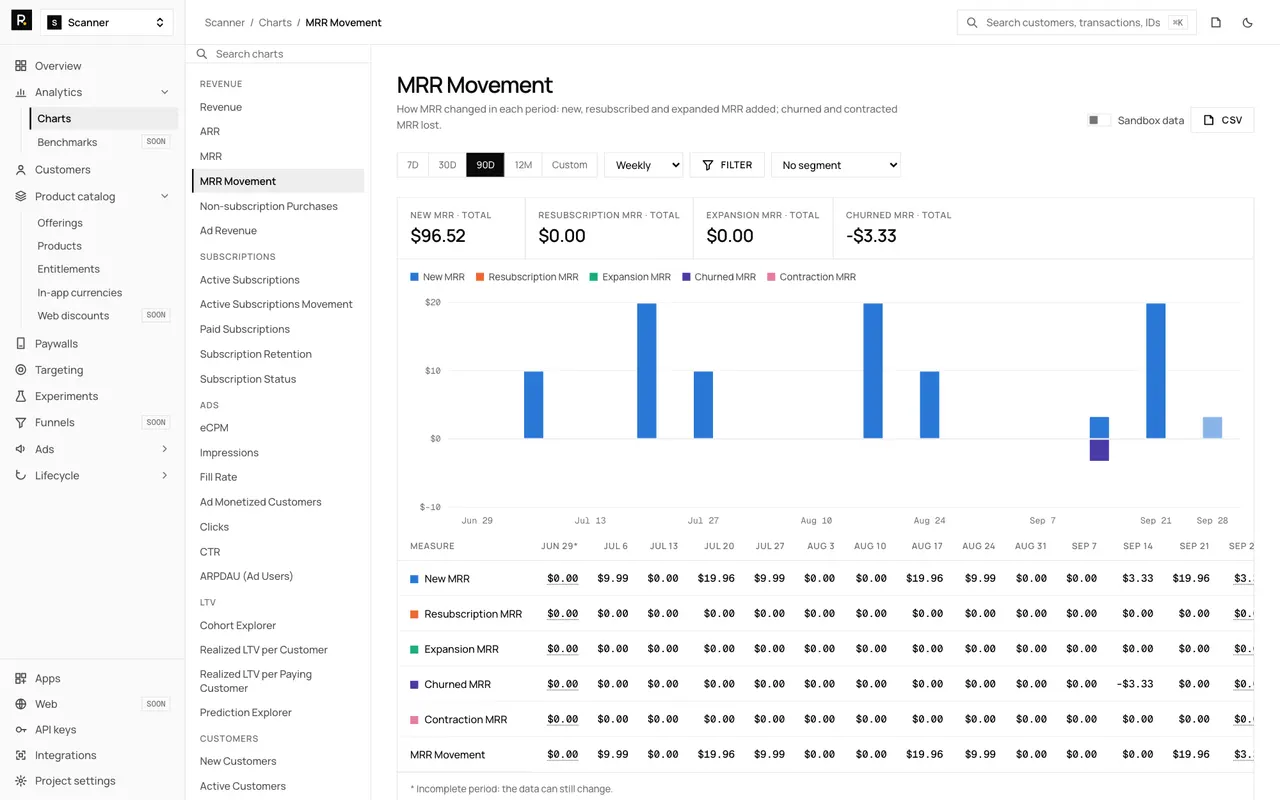The image size is (1280, 800).
Task: Select the 30D time range tab
Action: (448, 165)
